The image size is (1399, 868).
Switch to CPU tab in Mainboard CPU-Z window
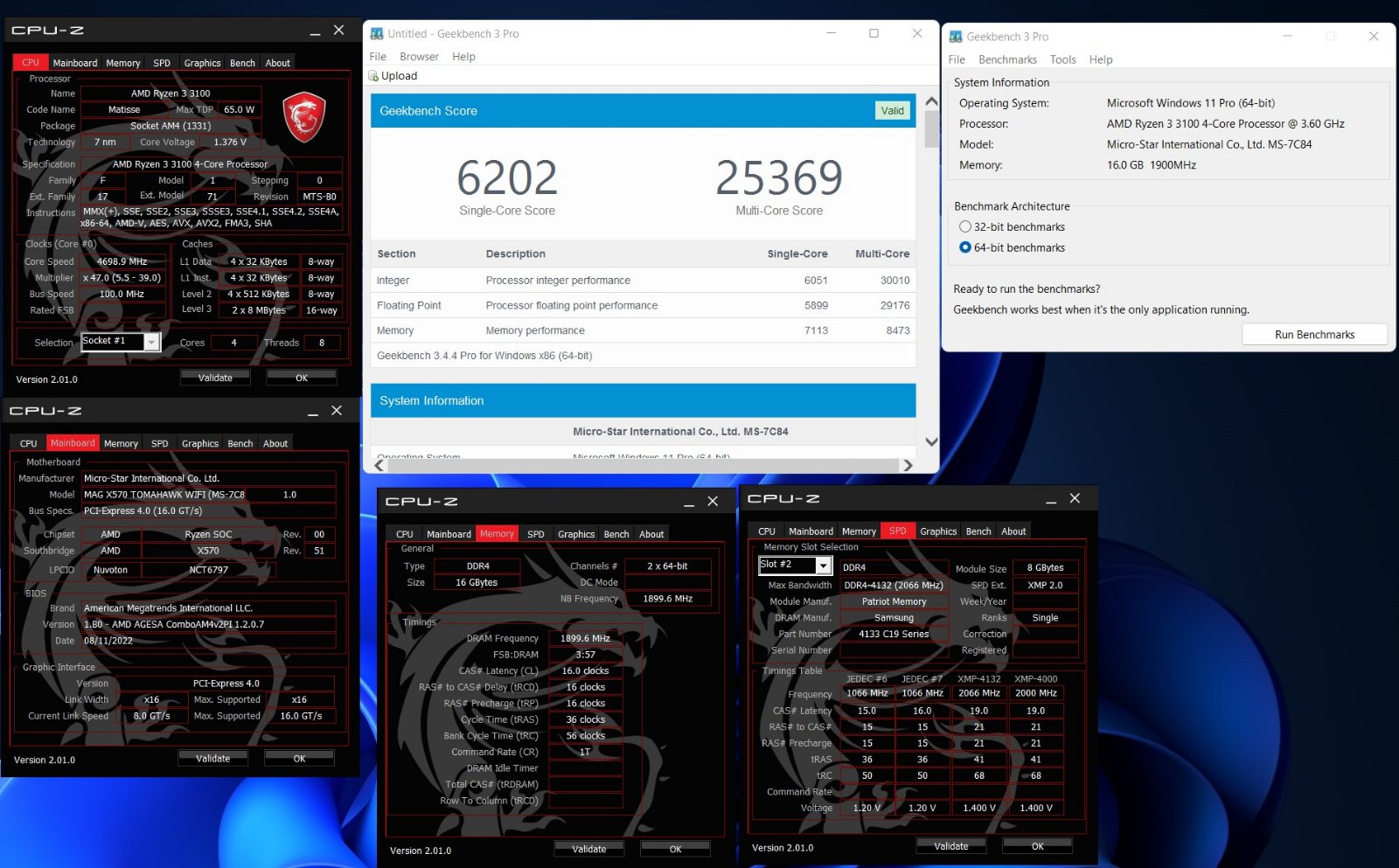tap(29, 443)
